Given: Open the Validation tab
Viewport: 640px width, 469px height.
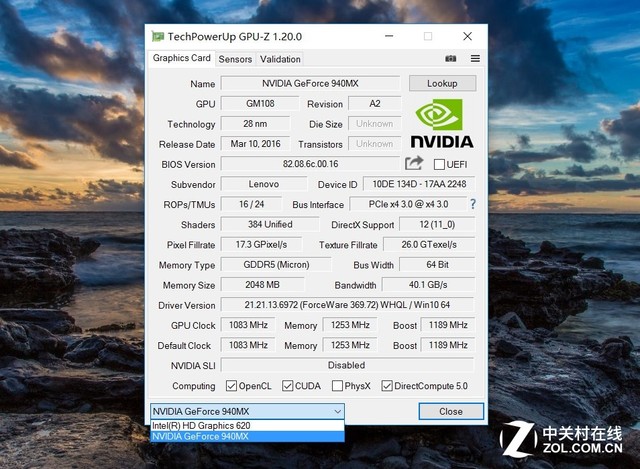Looking at the screenshot, I should point(280,59).
